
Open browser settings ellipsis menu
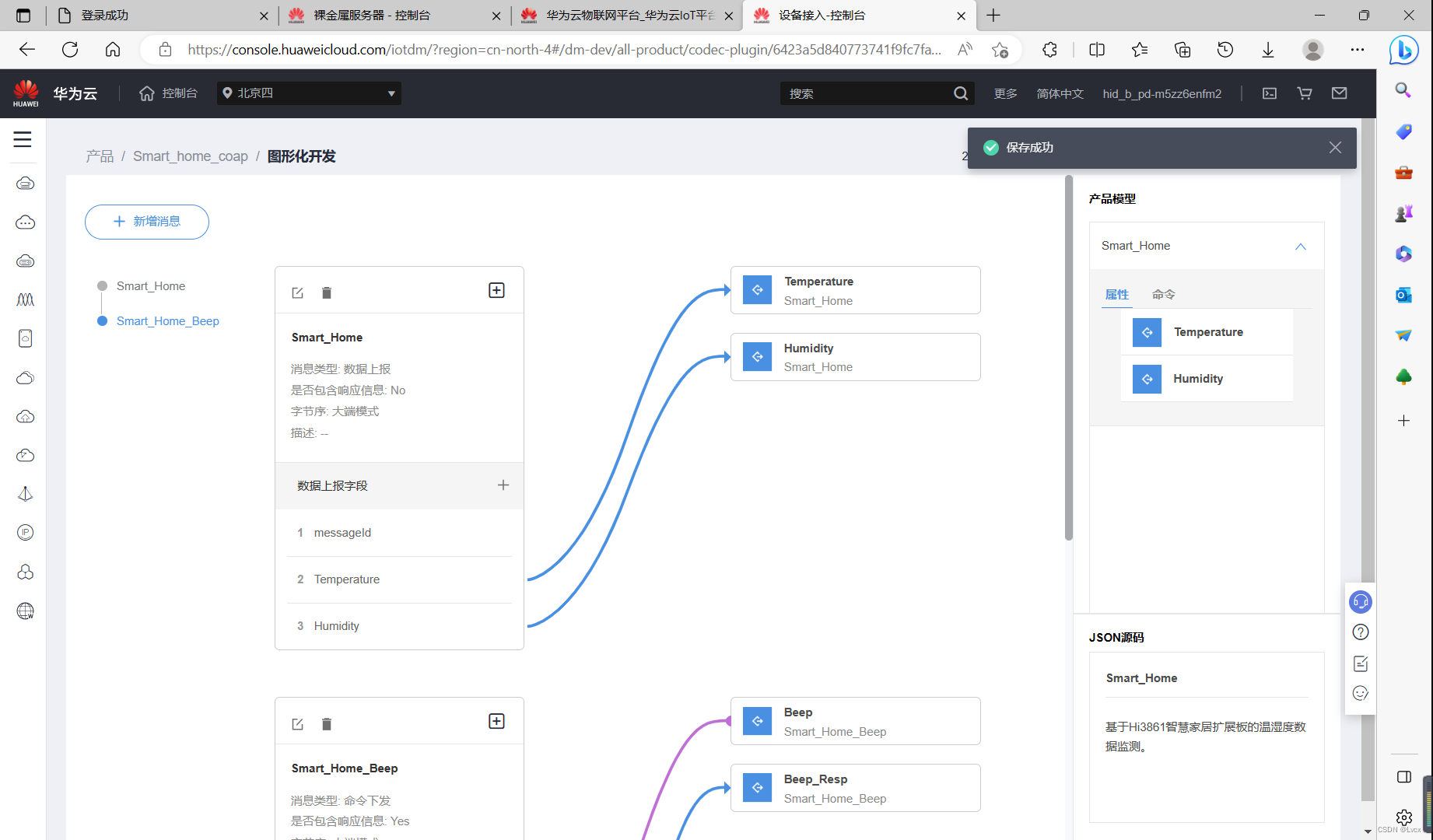coord(1358,50)
